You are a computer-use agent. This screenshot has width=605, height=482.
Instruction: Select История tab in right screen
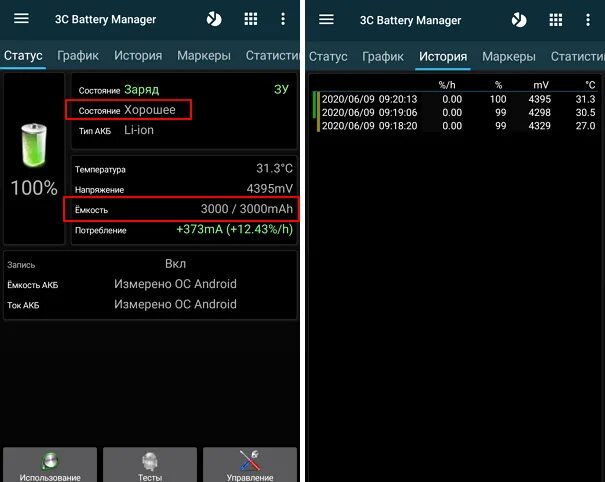tap(443, 57)
